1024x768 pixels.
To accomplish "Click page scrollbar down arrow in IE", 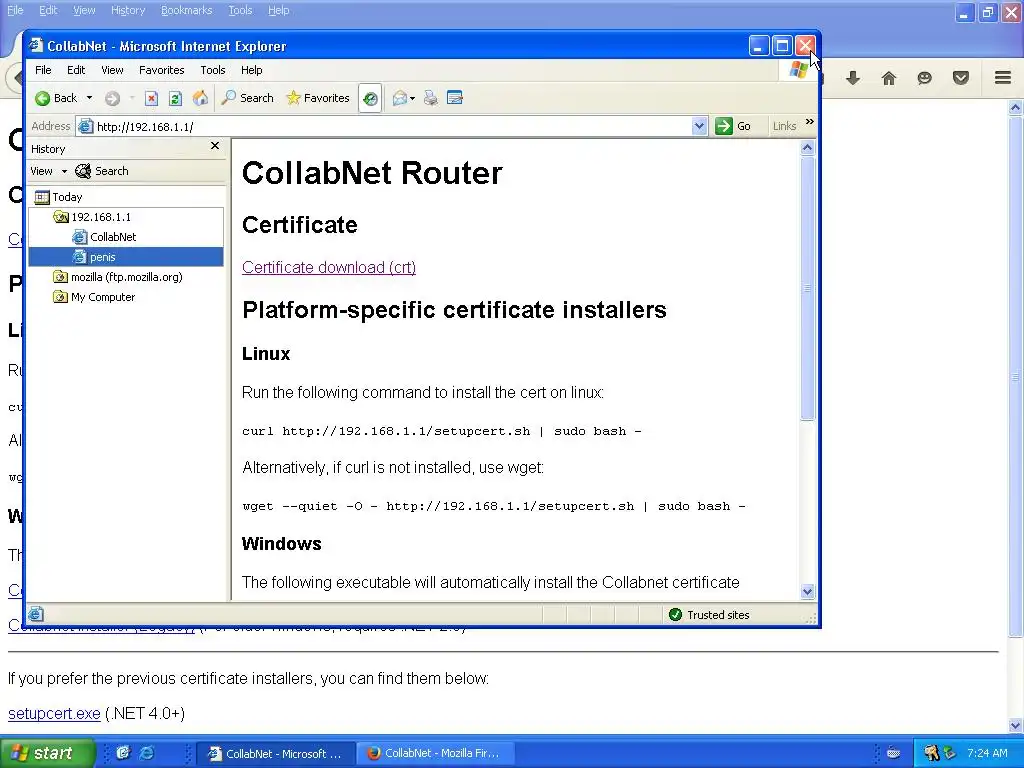I will [x=807, y=592].
